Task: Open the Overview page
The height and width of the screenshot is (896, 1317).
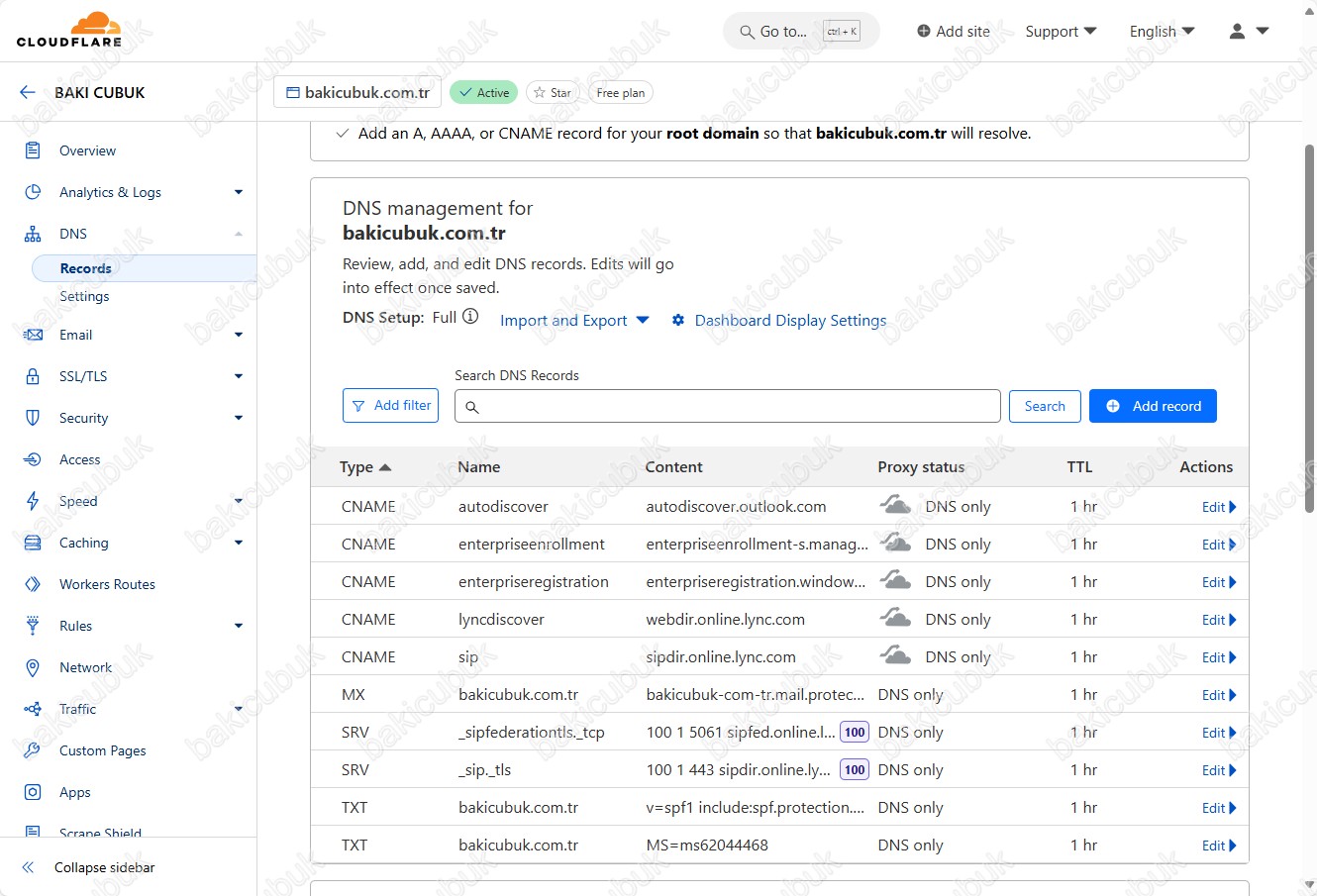Action: pos(87,150)
